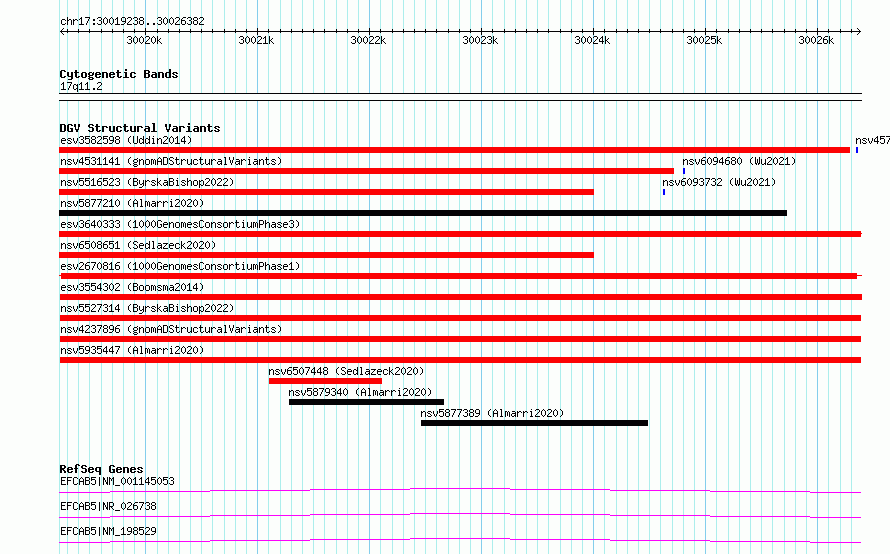Open esv3640333 (1000GenomesConsortiumPhase3) entry
Viewport: 890px width, 554px height.
460,234
